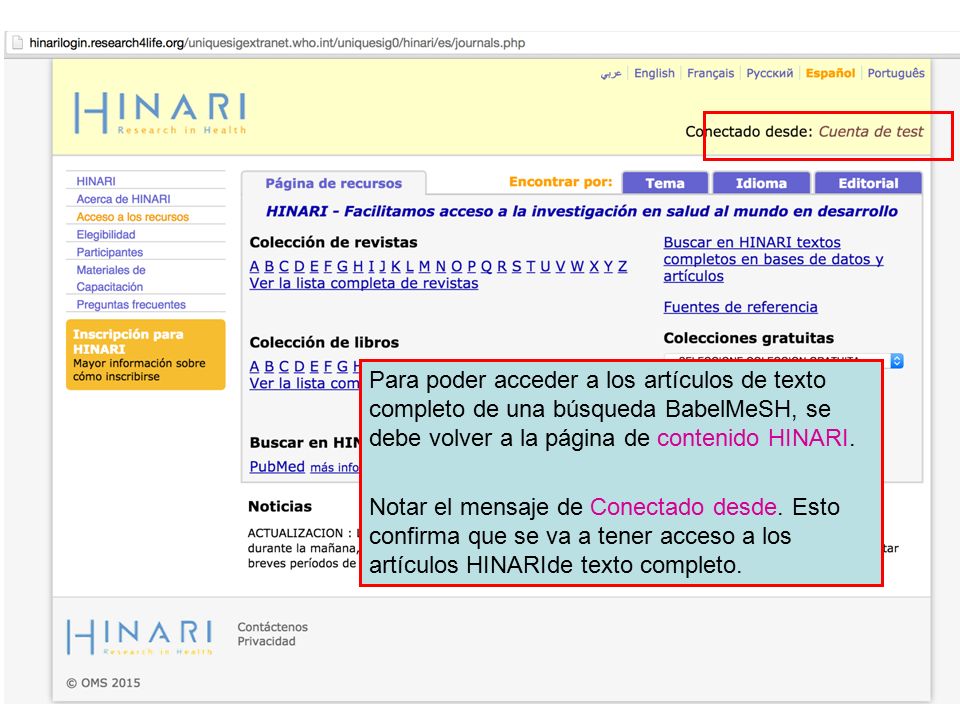Open Fuentes de referencia link
The width and height of the screenshot is (960, 720).
point(740,307)
